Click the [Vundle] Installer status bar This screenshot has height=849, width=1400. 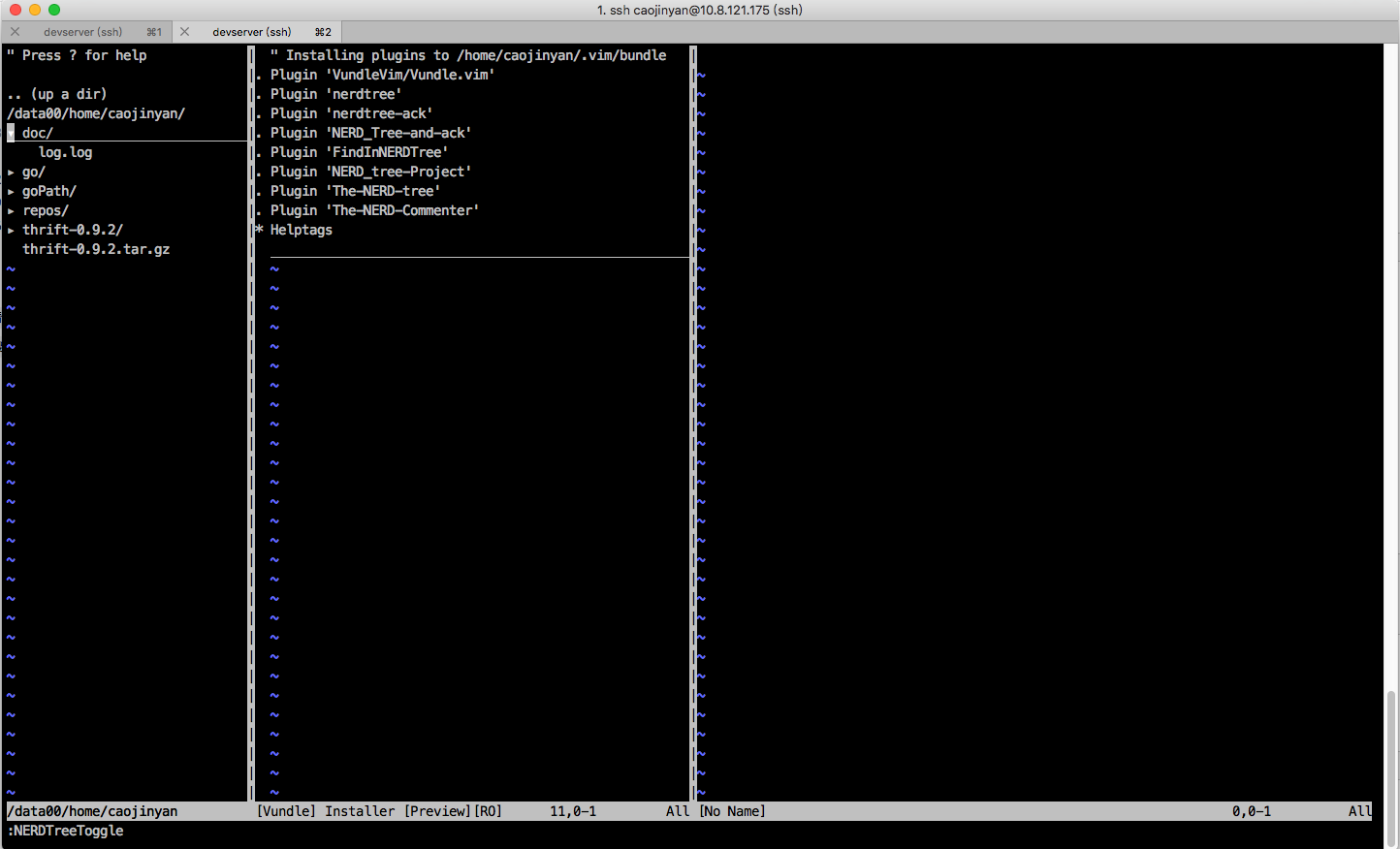tap(473, 811)
